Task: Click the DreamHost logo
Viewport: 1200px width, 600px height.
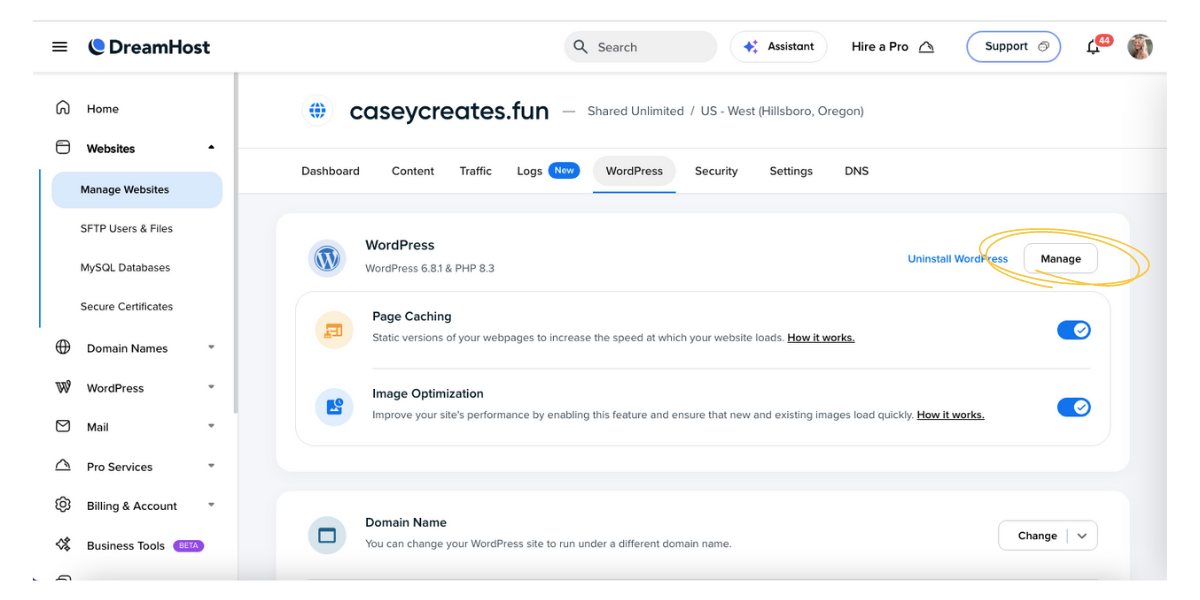Action: pyautogui.click(x=149, y=47)
